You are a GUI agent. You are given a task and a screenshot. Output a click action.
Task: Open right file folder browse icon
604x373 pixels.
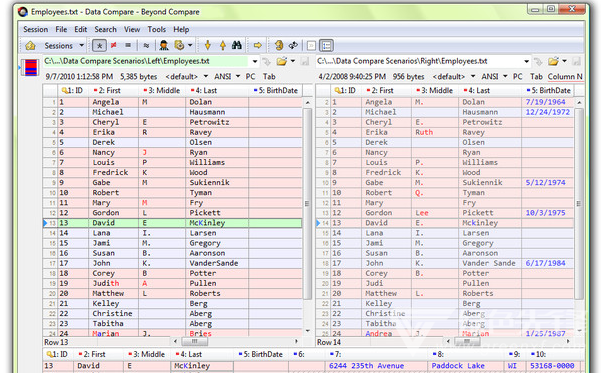[x=554, y=61]
